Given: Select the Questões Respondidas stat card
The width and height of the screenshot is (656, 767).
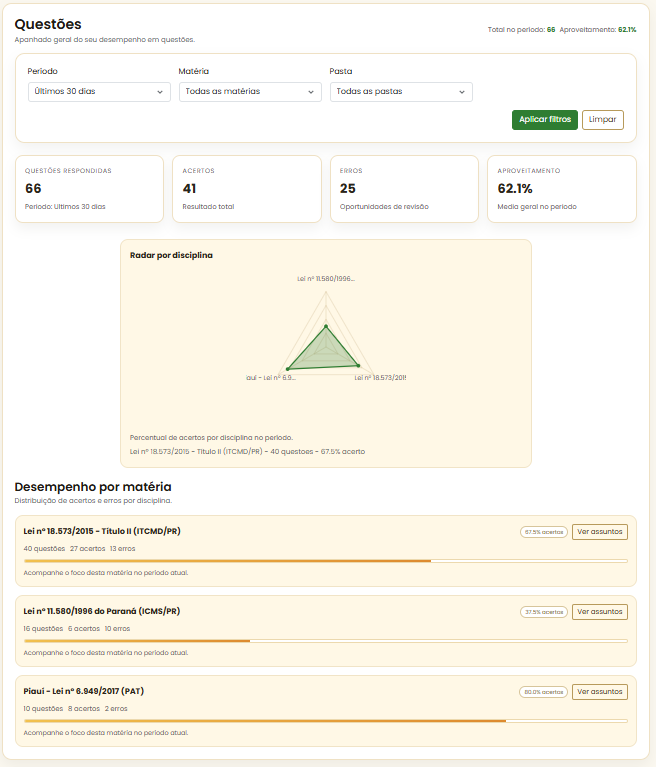Looking at the screenshot, I should (x=89, y=188).
